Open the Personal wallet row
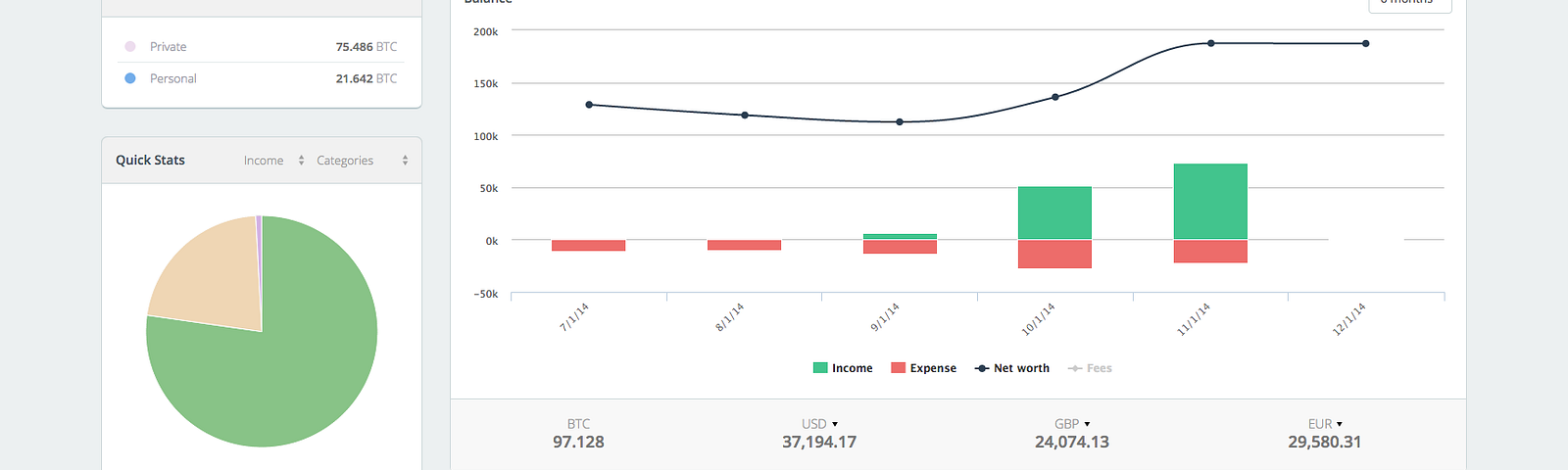 tap(262, 78)
